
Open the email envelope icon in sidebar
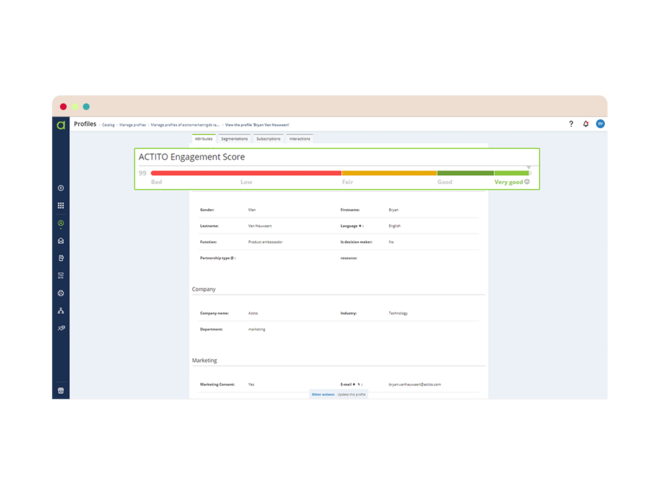[61, 241]
